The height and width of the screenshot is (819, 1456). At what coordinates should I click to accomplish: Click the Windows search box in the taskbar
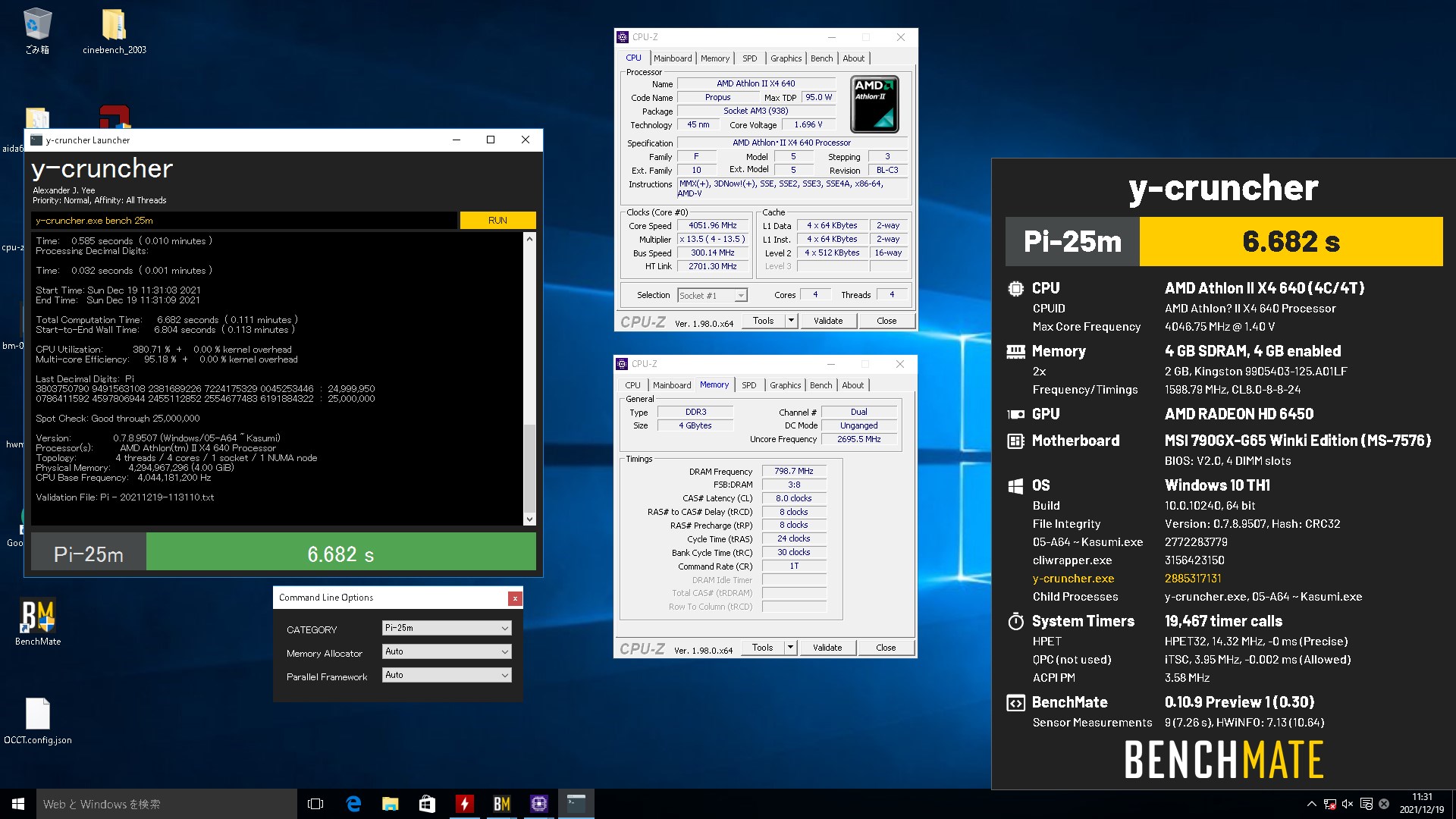[167, 804]
